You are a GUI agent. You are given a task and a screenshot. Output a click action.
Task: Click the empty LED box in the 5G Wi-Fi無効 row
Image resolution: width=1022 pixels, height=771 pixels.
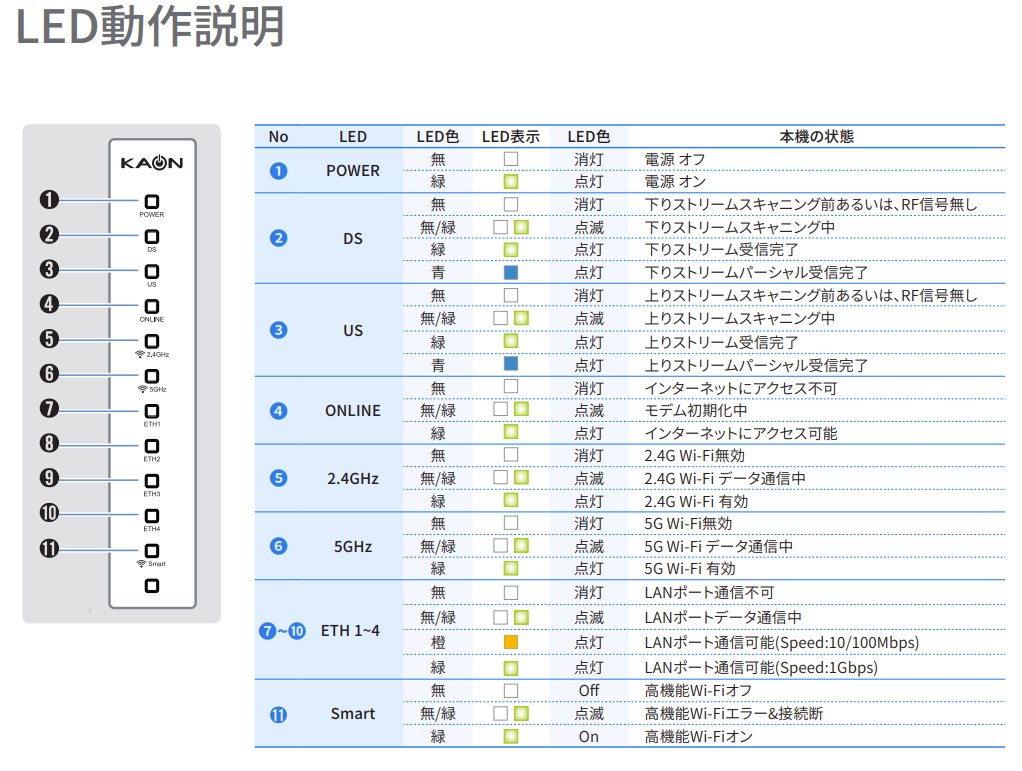pos(511,523)
